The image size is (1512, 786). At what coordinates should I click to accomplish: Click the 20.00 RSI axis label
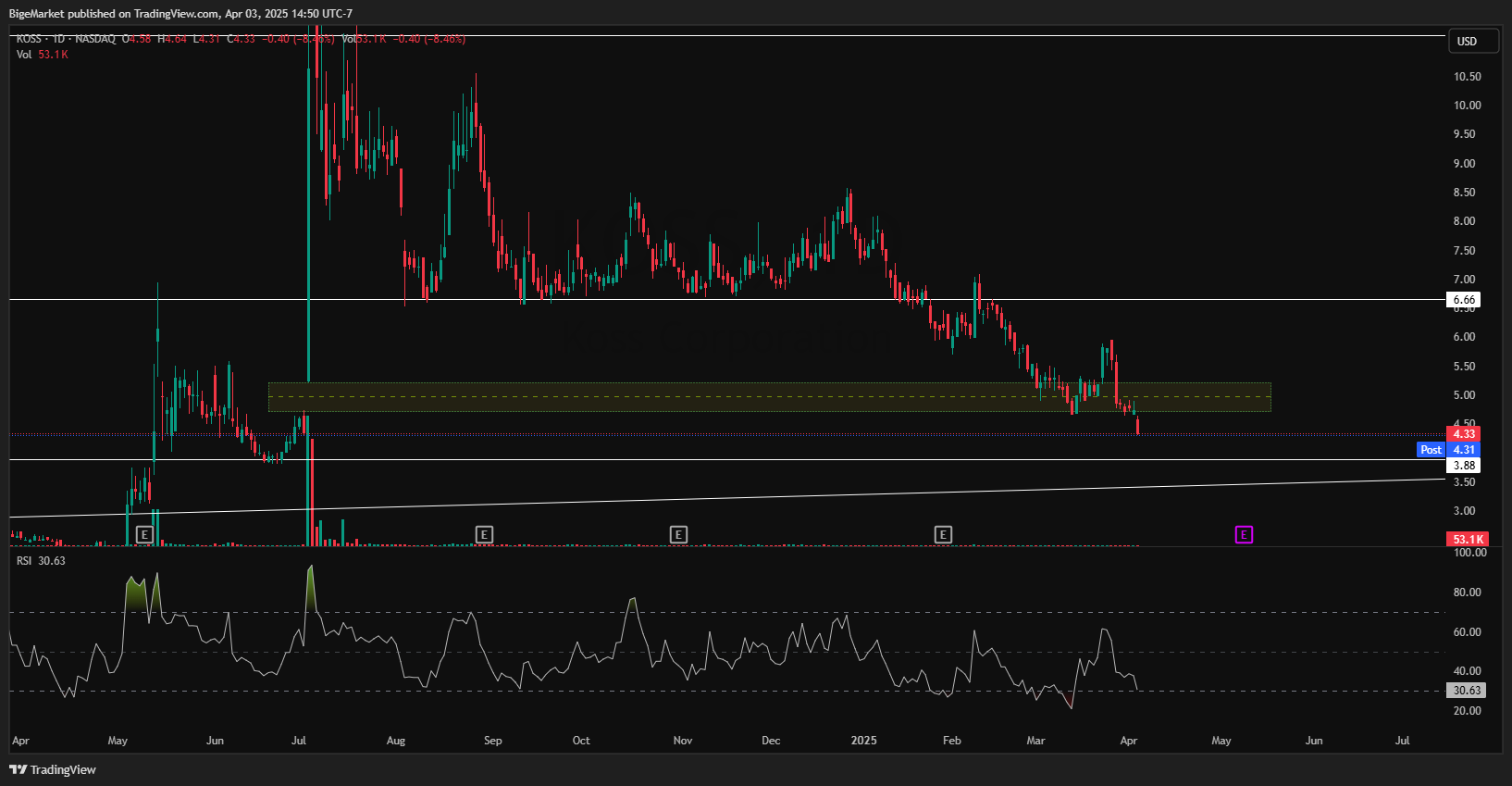point(1467,711)
